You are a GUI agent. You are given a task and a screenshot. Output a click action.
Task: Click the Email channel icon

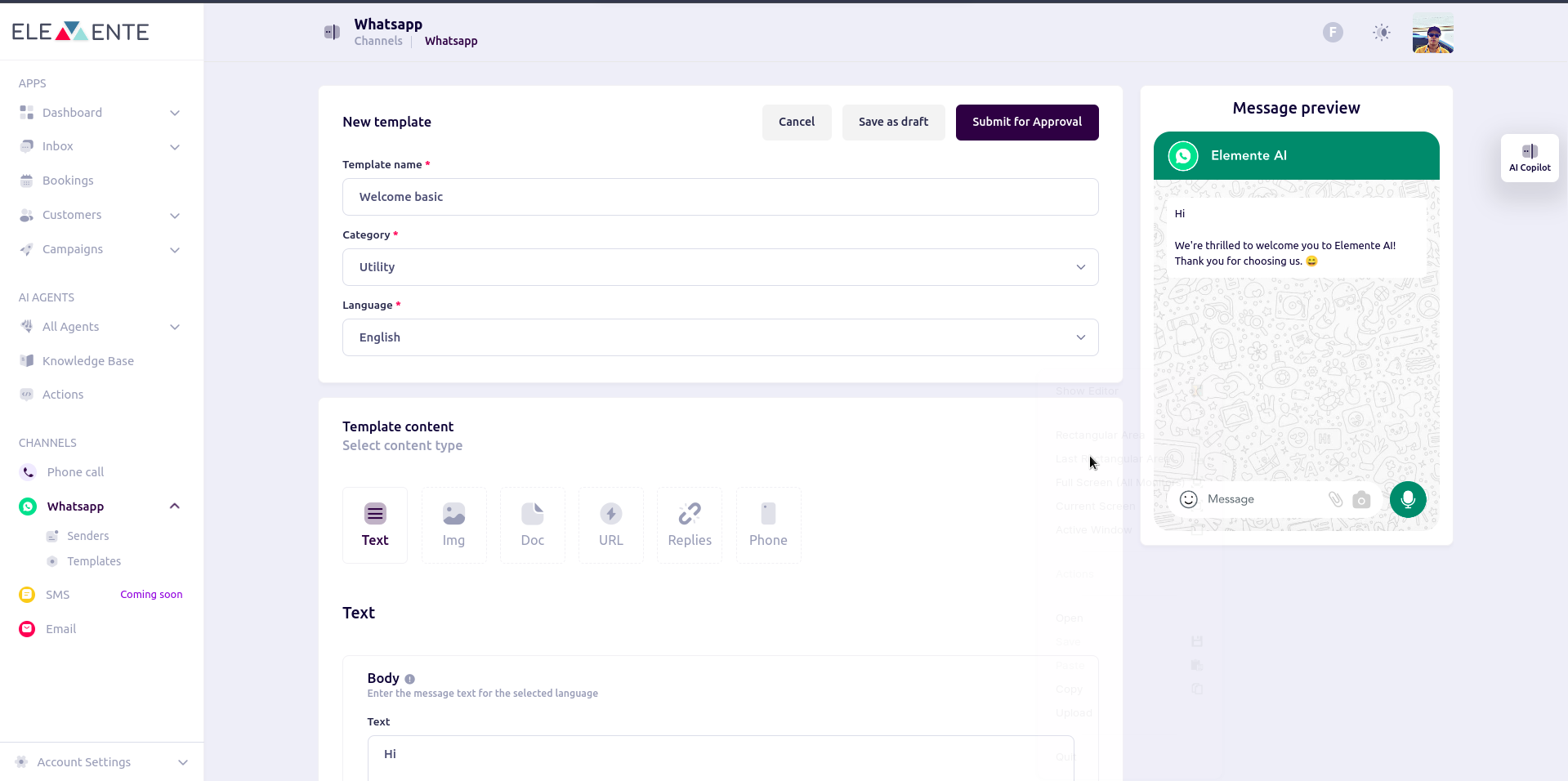[x=27, y=629]
